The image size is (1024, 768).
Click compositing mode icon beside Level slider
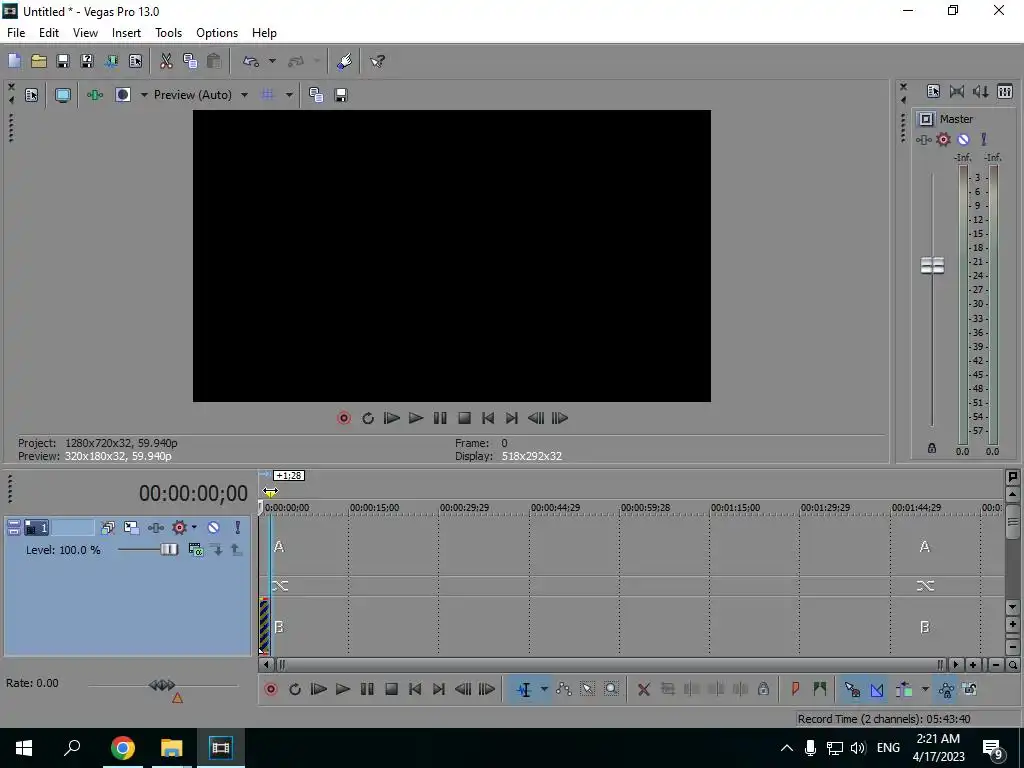(195, 550)
